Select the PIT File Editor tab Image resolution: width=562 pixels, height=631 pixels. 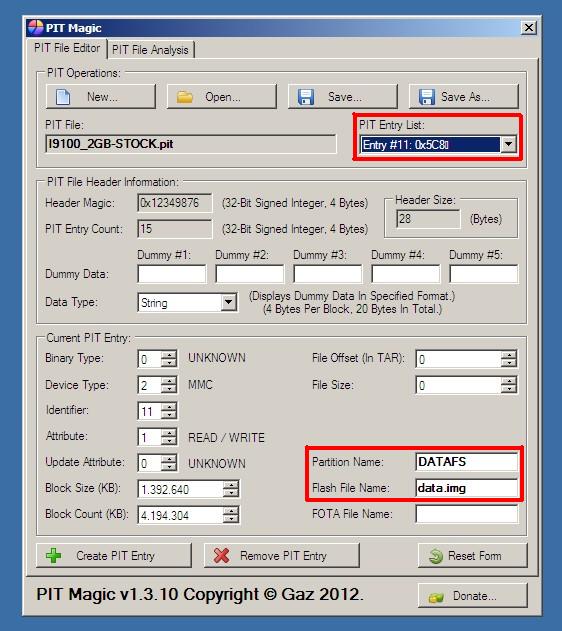coord(67,48)
